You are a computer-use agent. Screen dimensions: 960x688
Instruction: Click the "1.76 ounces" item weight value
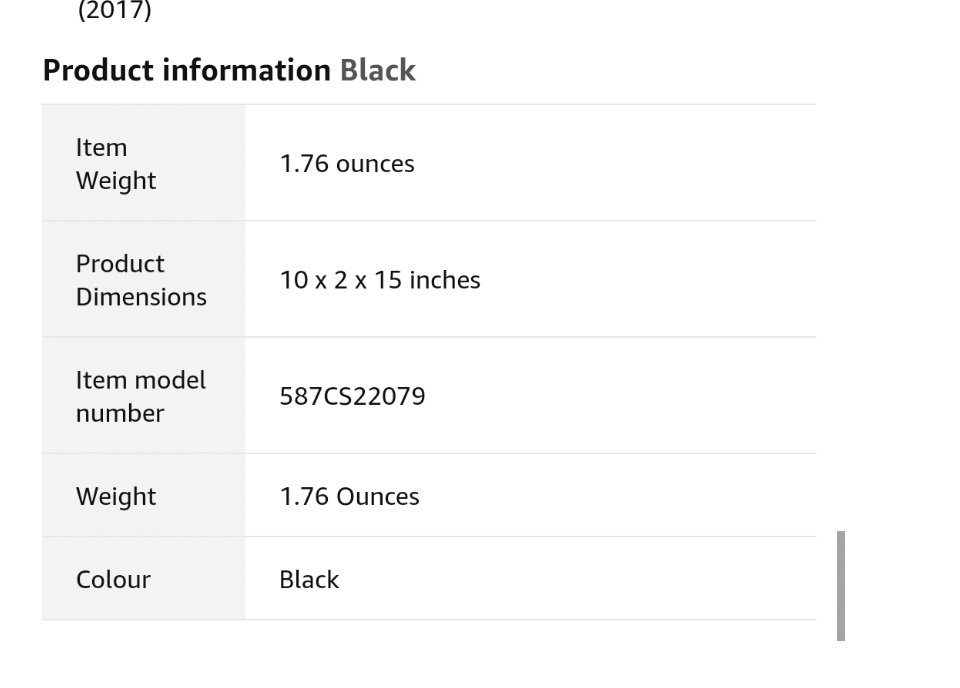click(347, 164)
